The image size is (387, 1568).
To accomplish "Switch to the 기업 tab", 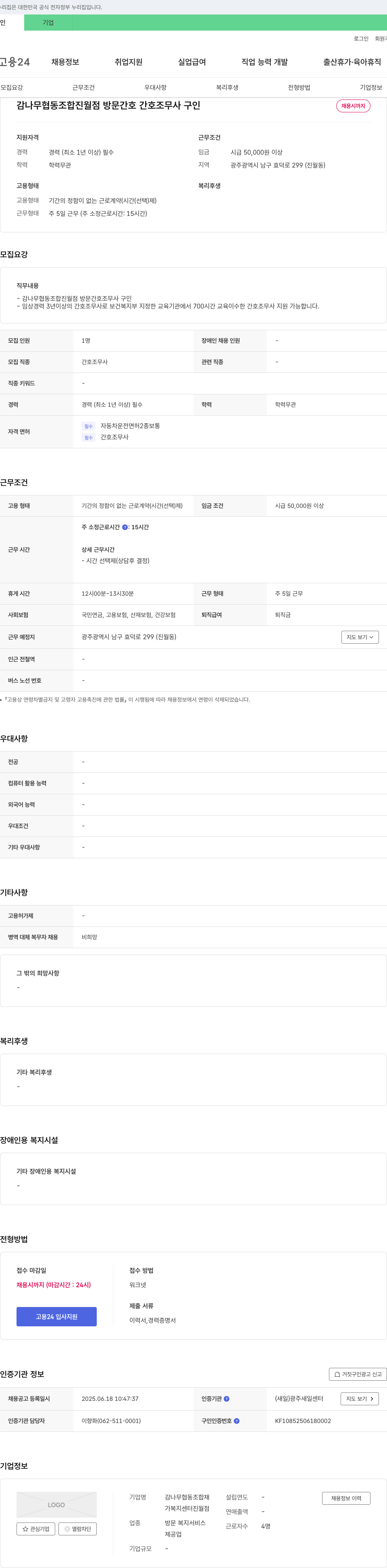I will 48,23.
